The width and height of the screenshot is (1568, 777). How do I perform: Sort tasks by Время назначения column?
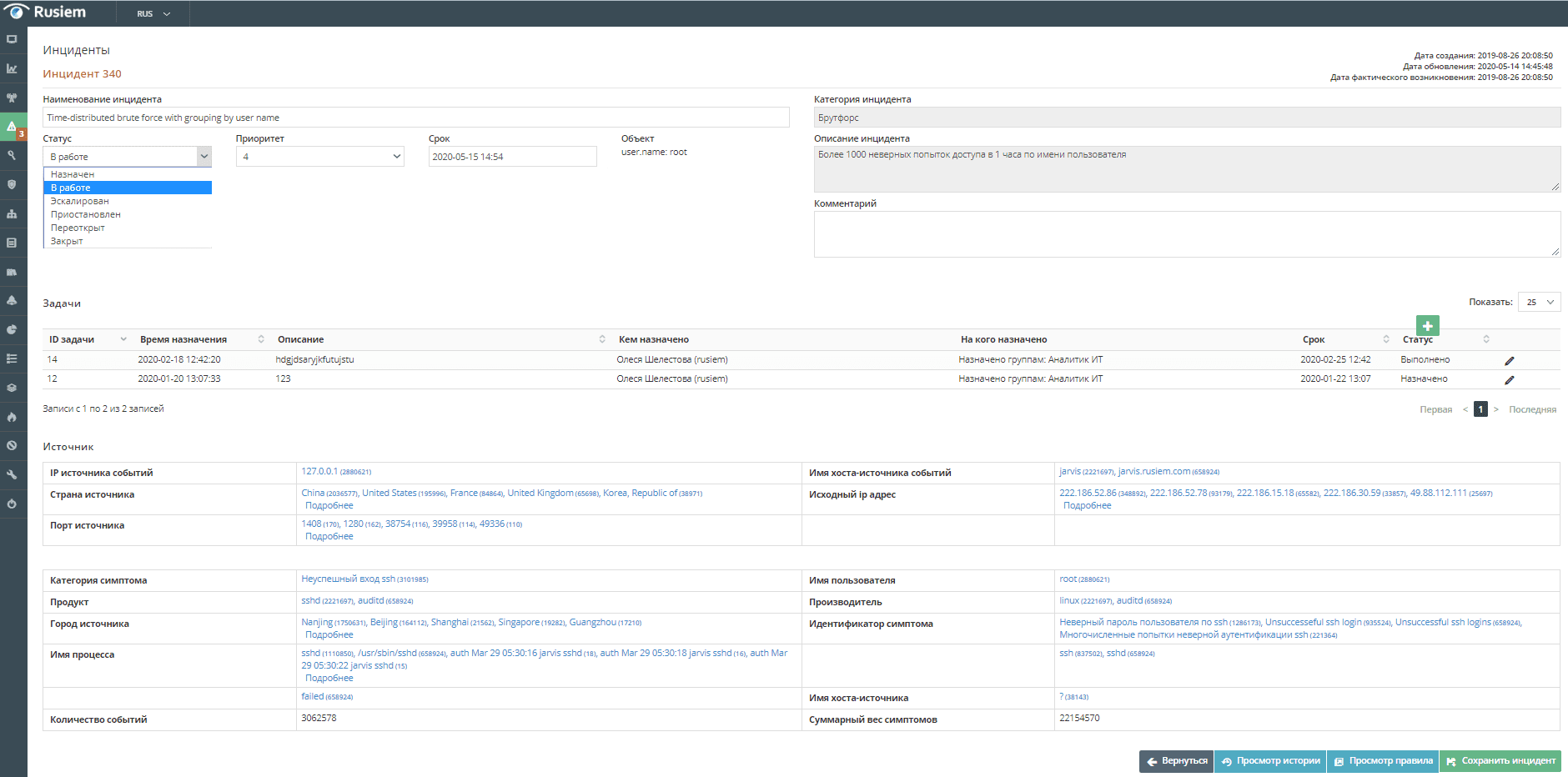pos(202,339)
